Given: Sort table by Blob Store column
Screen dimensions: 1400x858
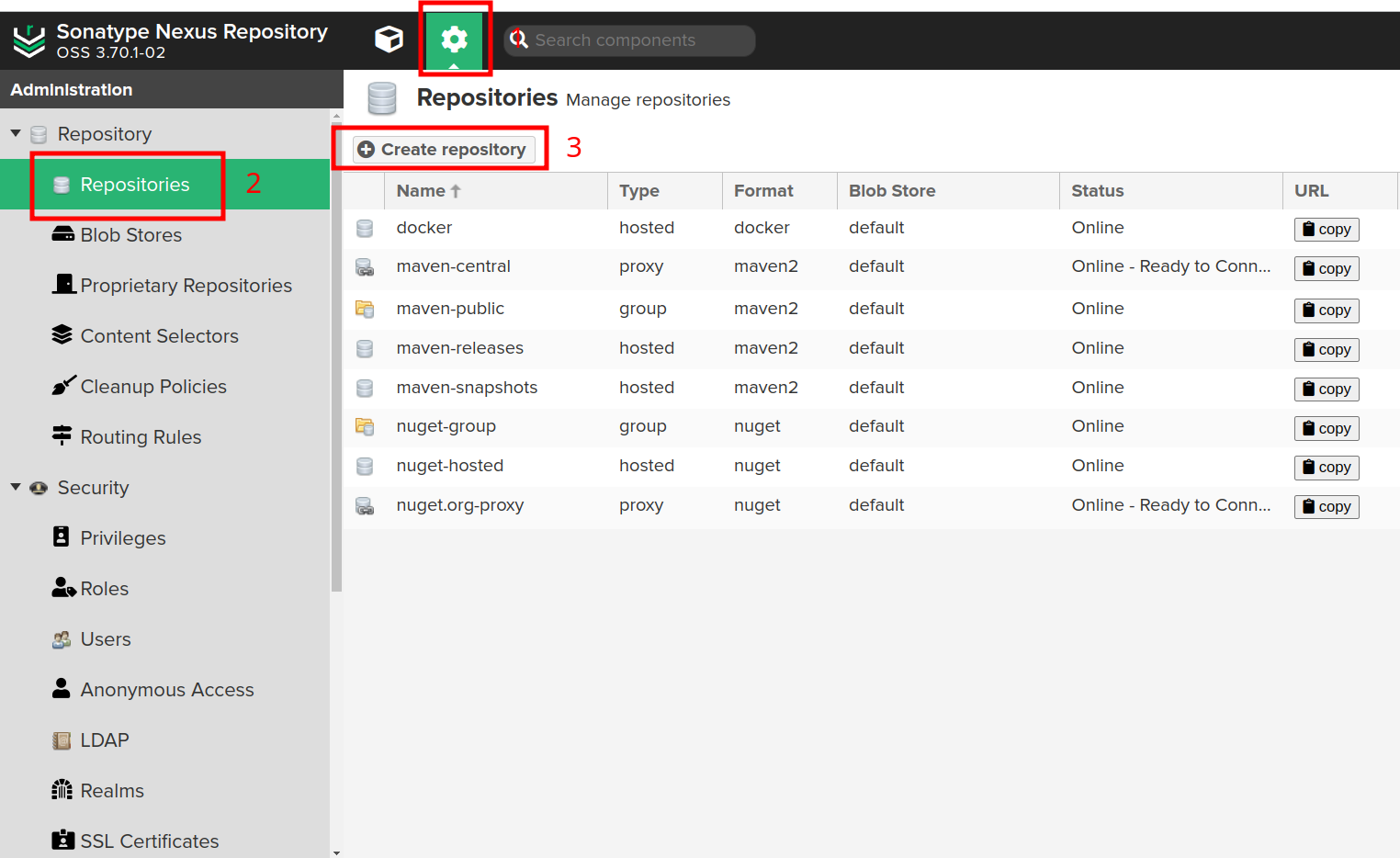Looking at the screenshot, I should pyautogui.click(x=949, y=191).
